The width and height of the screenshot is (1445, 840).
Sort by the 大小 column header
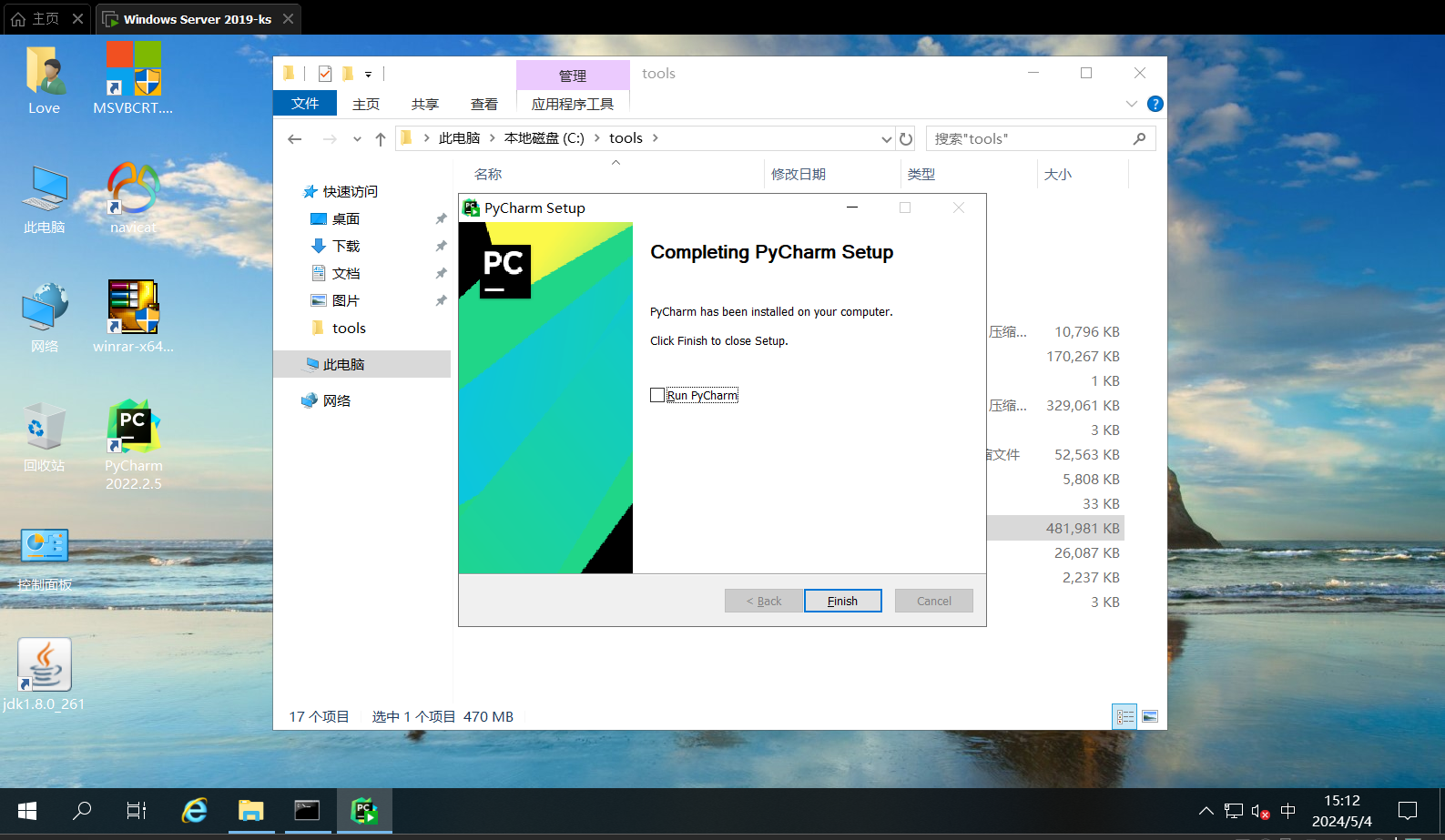1058,174
